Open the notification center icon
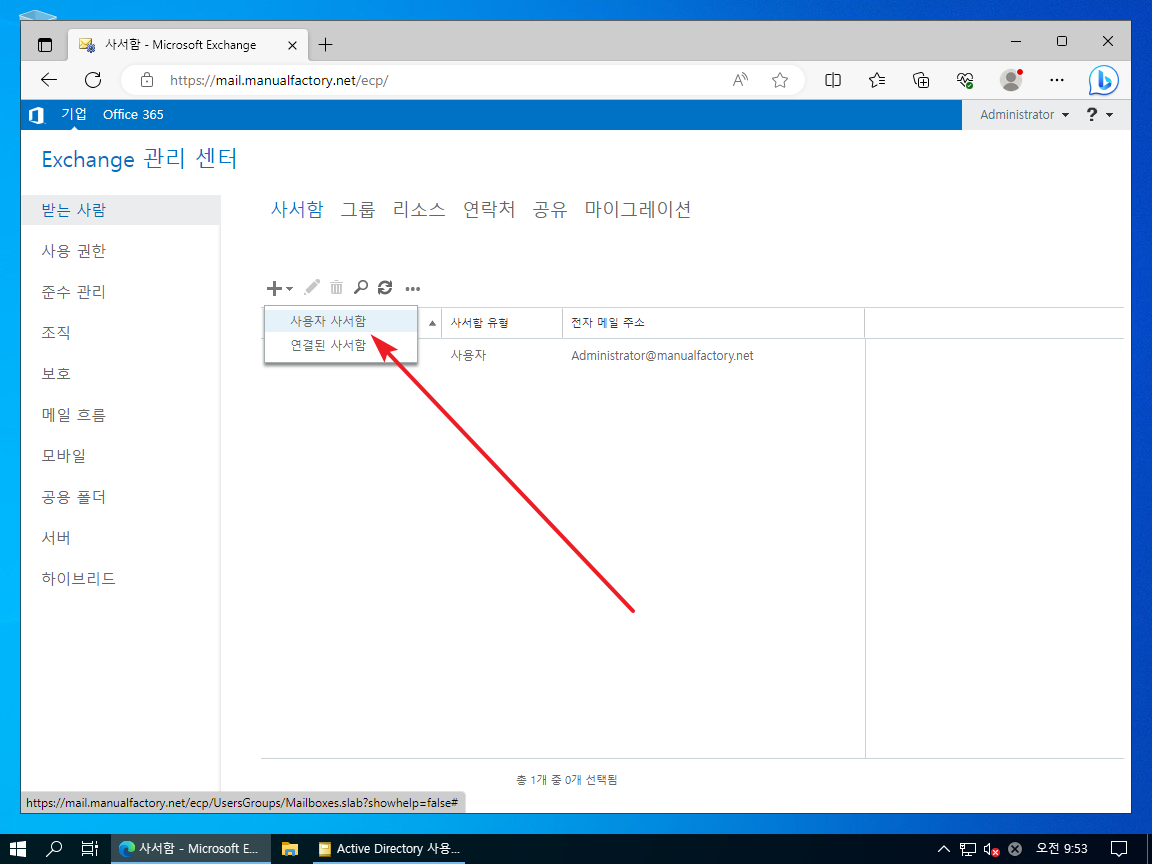 (1119, 849)
